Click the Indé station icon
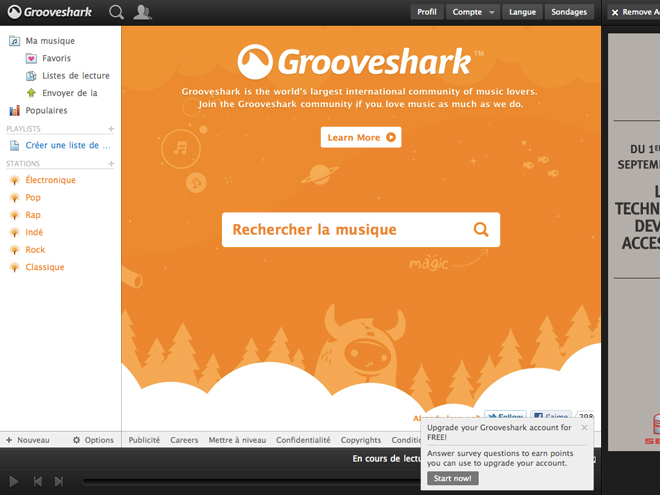Image resolution: width=660 pixels, height=495 pixels. pos(14,232)
